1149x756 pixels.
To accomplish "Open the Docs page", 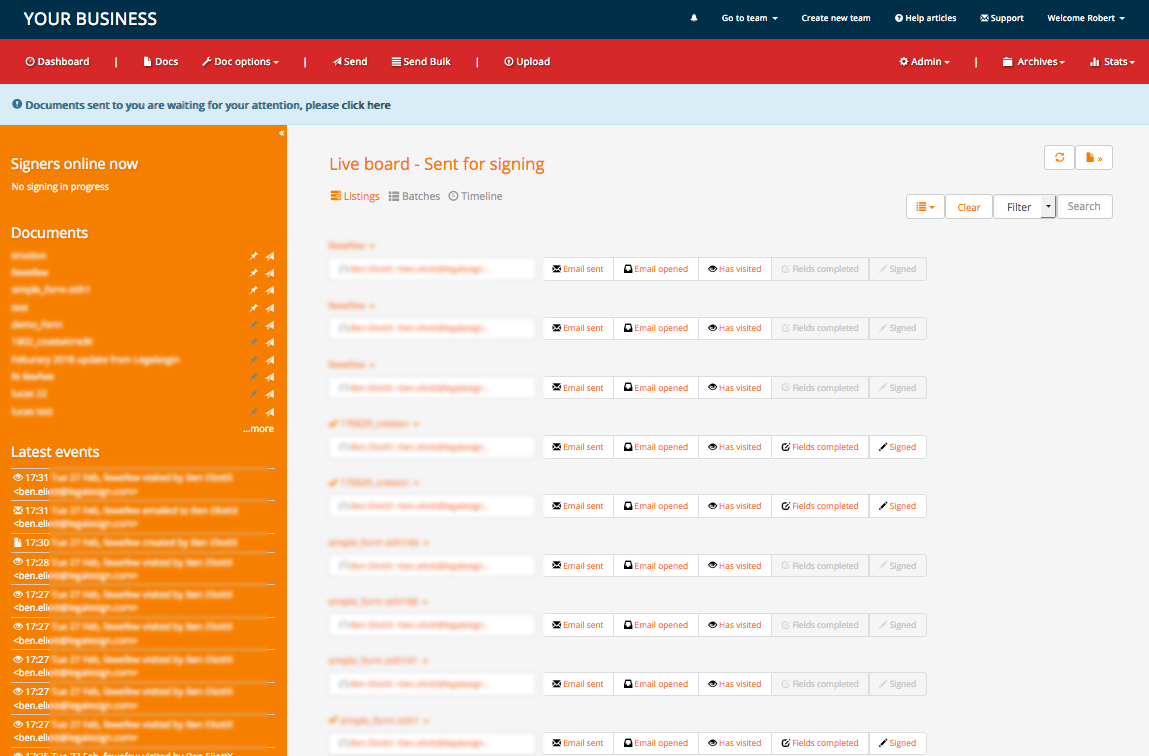I will point(160,62).
